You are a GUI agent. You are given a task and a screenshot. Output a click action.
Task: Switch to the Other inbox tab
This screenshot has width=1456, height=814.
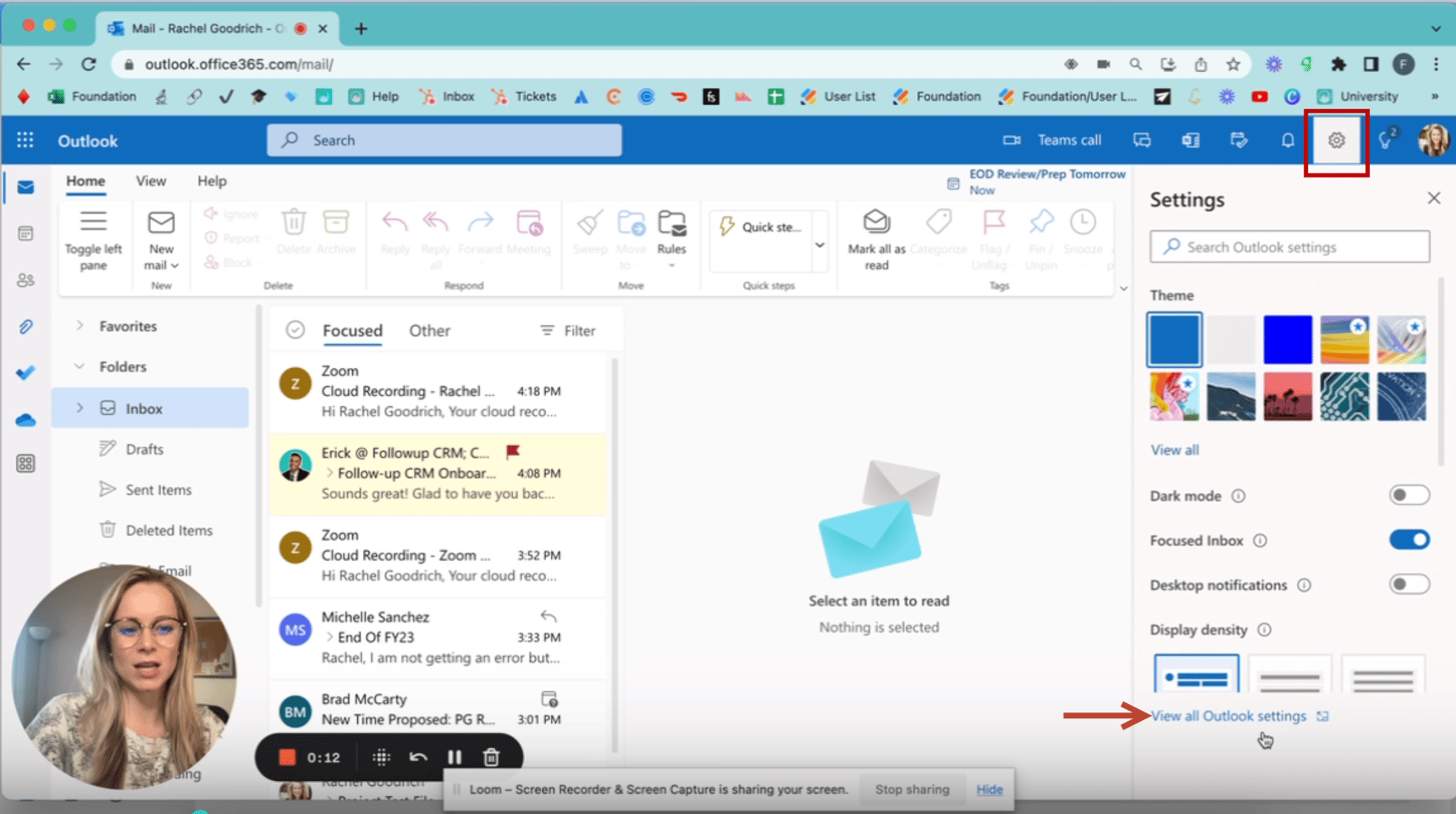[x=429, y=330]
